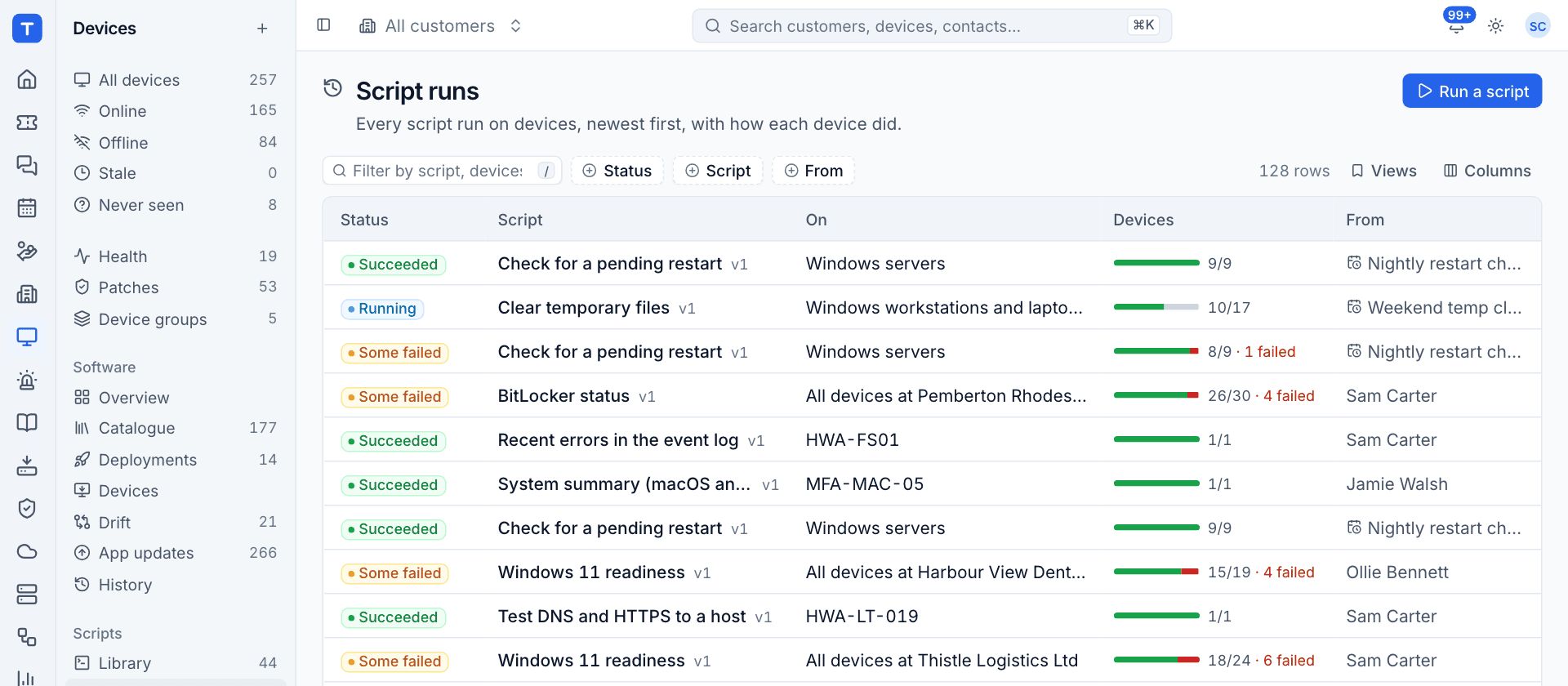Toggle the light/dark theme sun icon

point(1495,26)
